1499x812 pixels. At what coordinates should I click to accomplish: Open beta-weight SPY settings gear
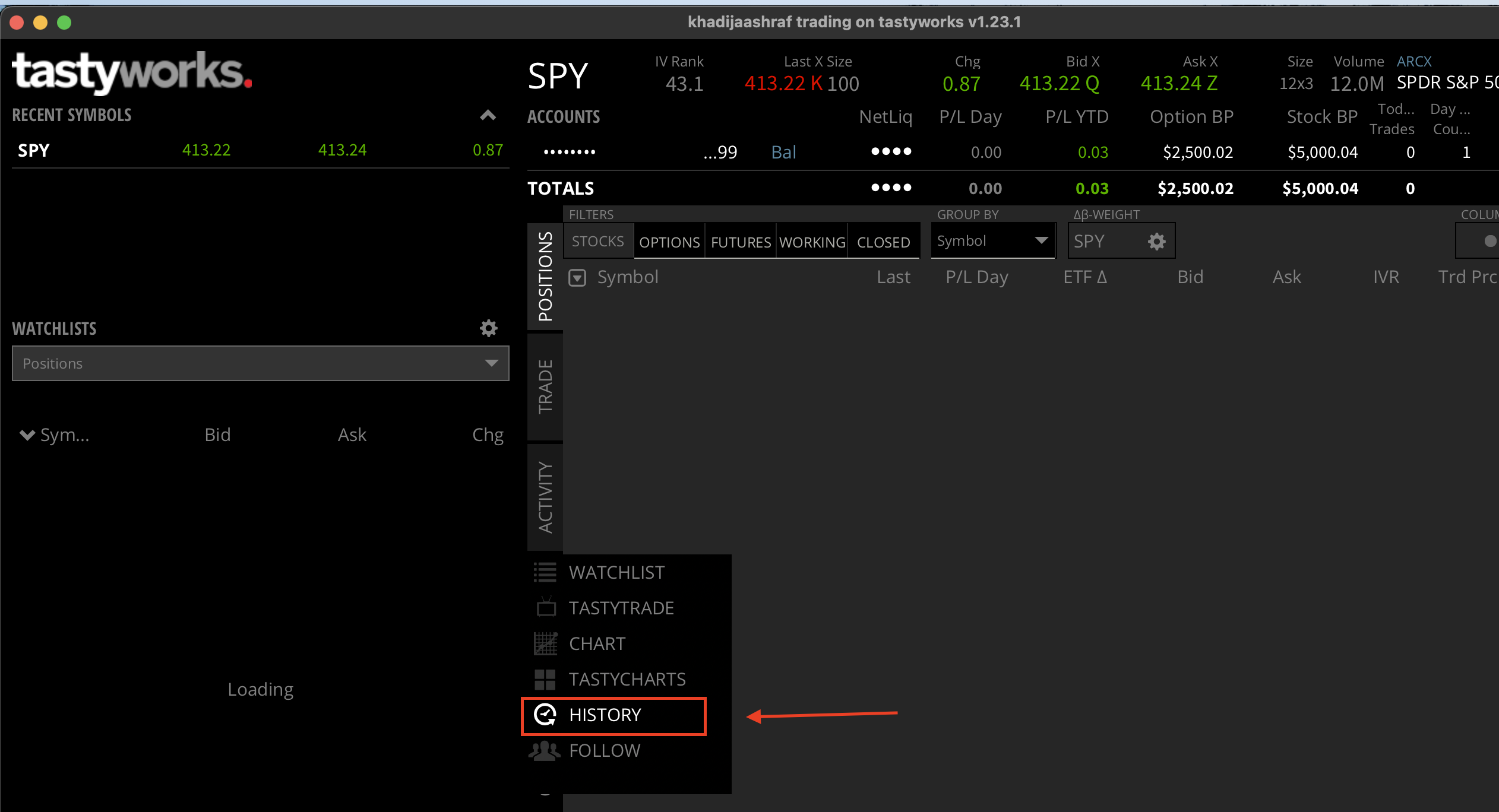click(1156, 242)
